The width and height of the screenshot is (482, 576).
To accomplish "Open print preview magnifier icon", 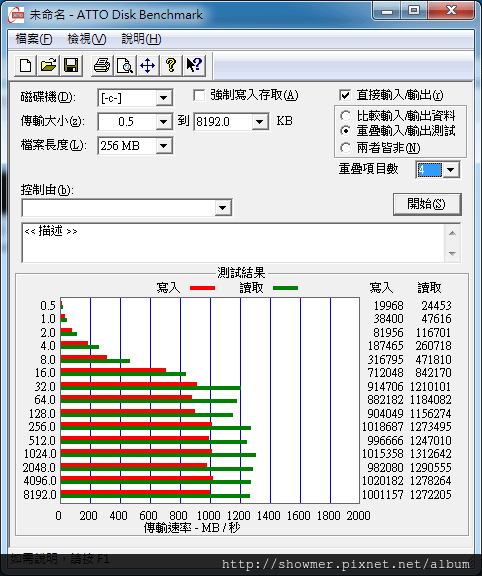I will coord(125,66).
